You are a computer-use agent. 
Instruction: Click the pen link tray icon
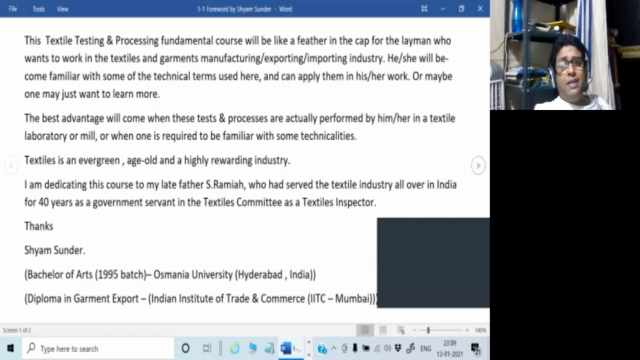[x=411, y=348]
